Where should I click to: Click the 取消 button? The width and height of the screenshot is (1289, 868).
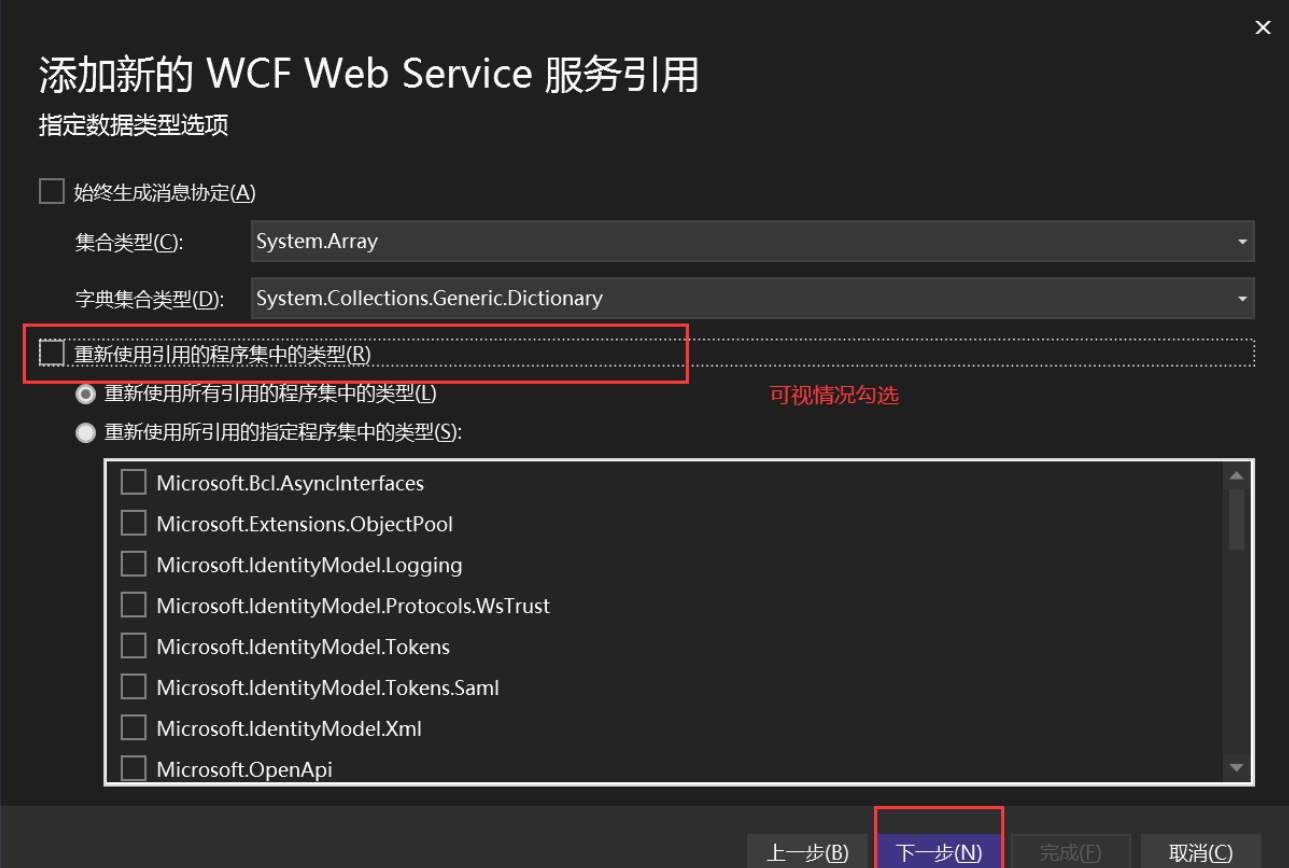coord(1201,853)
